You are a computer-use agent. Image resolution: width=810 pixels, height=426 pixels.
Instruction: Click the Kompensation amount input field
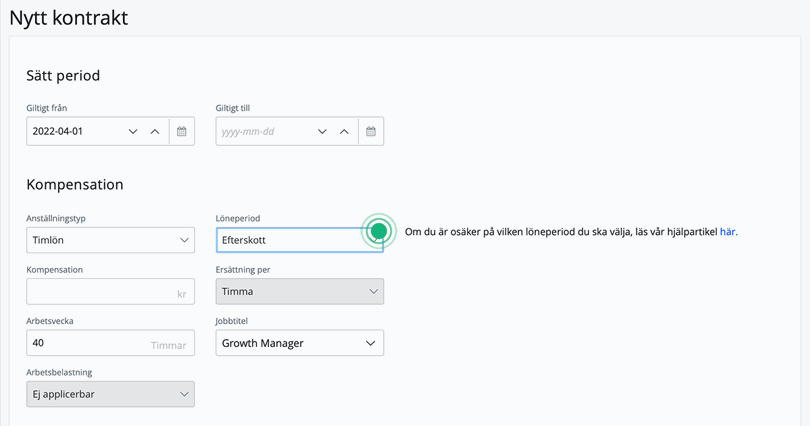tap(100, 291)
